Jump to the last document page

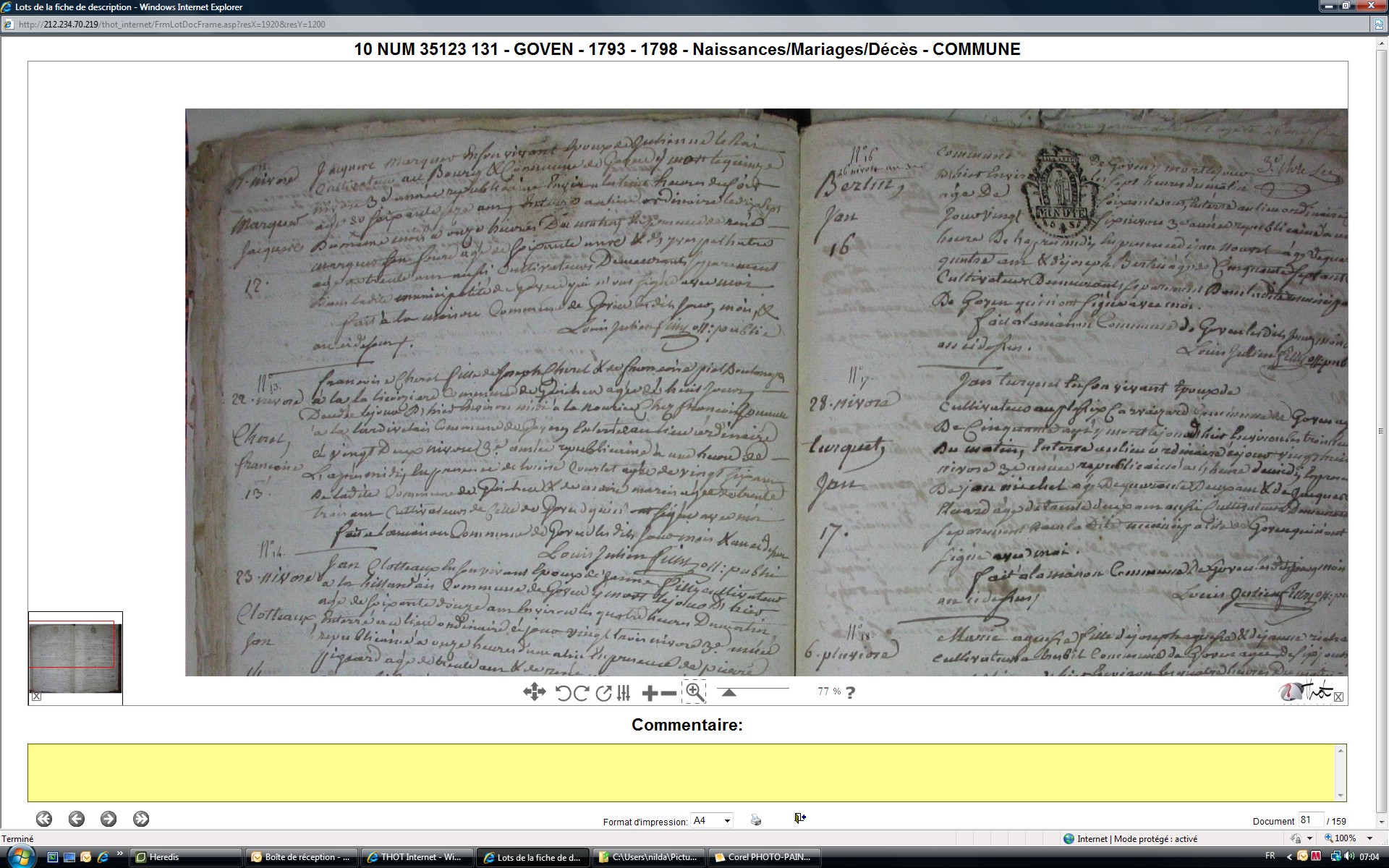pos(141,819)
